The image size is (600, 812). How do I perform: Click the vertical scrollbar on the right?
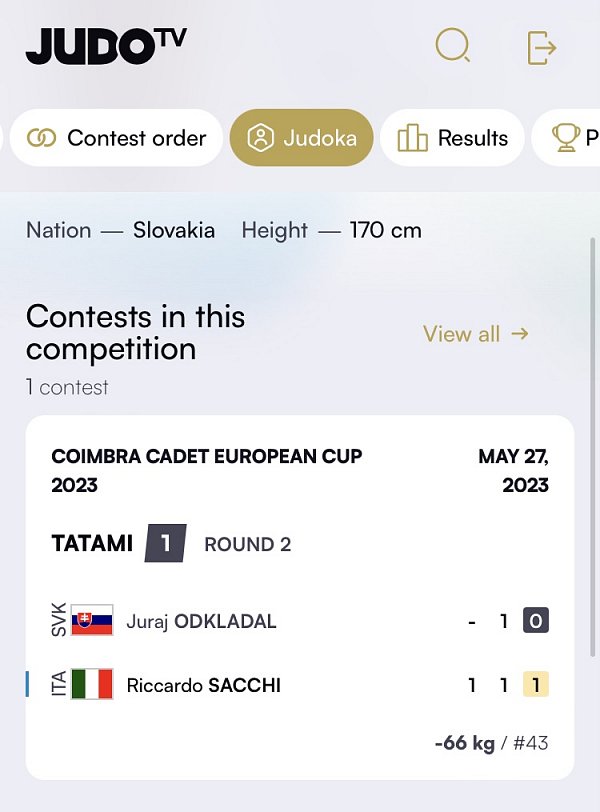tap(593, 448)
